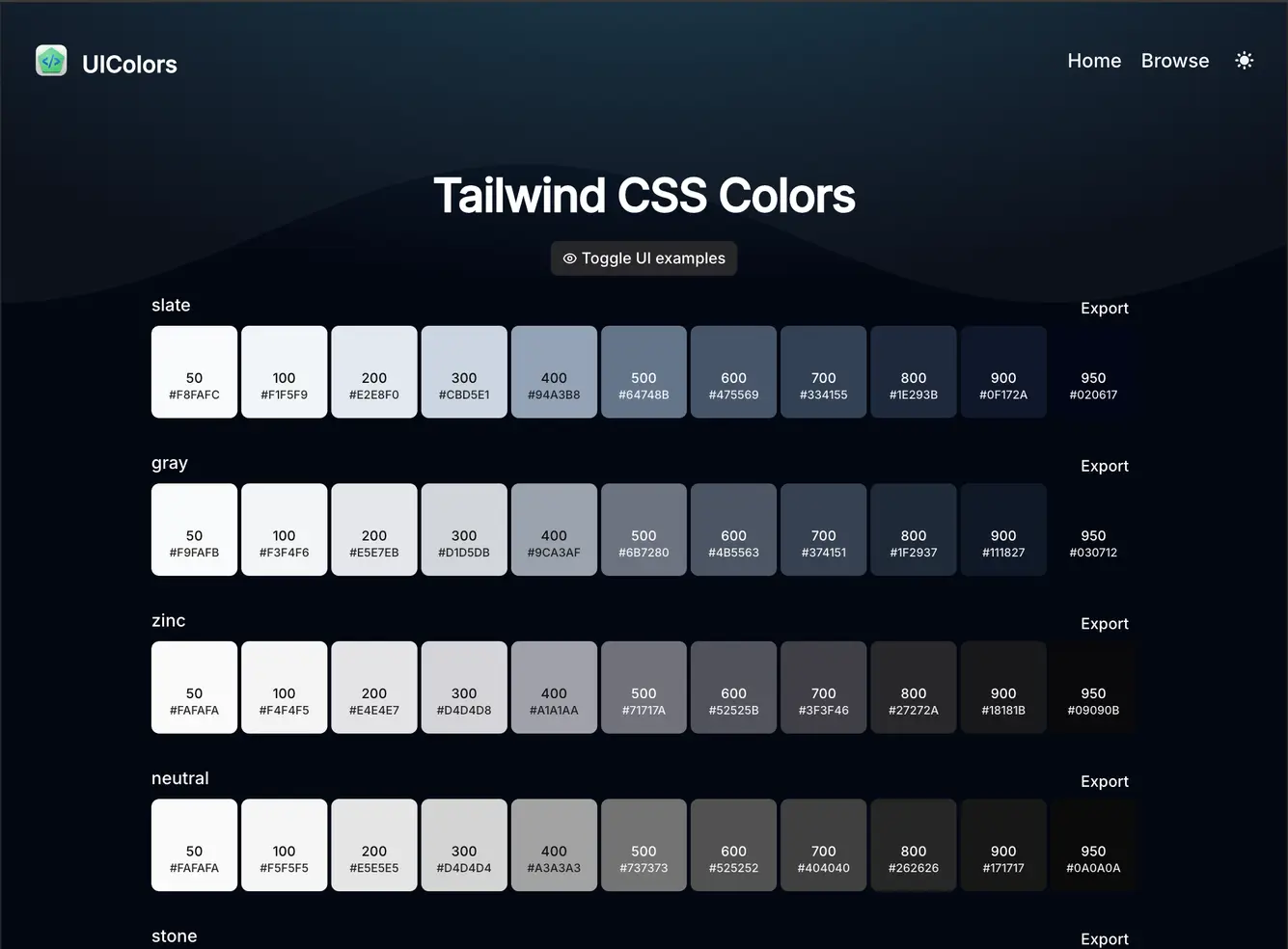Pick gray 300 swatch #D1D5DB
The height and width of the screenshot is (949, 1288).
pyautogui.click(x=464, y=529)
